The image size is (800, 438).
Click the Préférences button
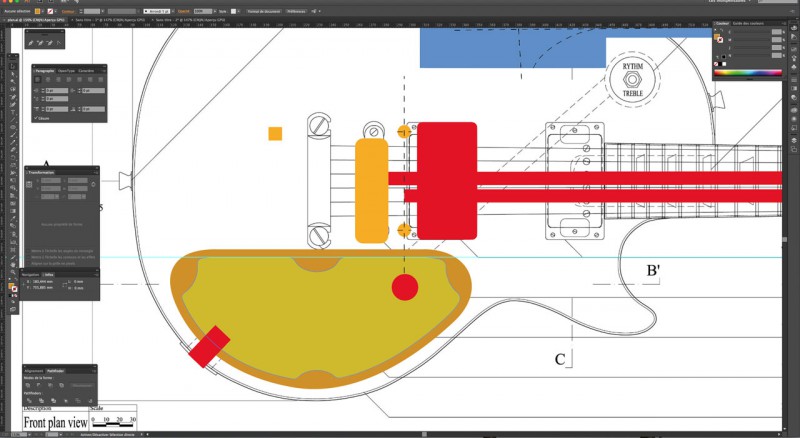(x=296, y=11)
